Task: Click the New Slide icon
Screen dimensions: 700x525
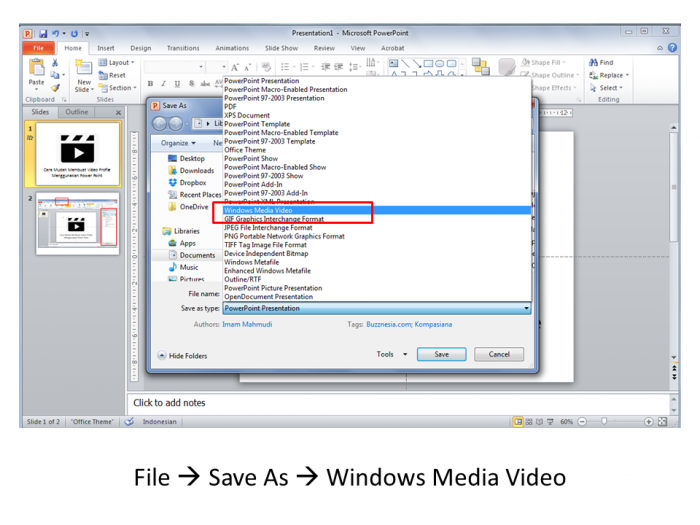Action: tap(83, 70)
